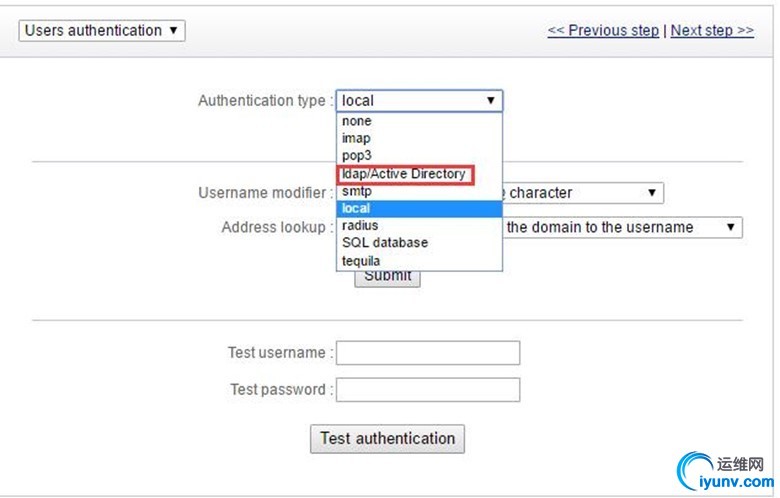Open the Users authentication section dropdown
The height and width of the screenshot is (498, 780).
coord(102,30)
